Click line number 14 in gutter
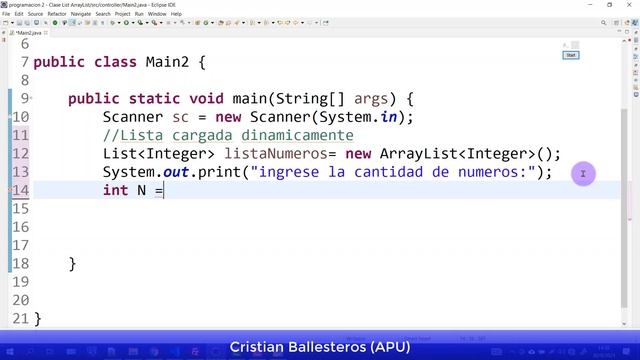 coord(20,191)
